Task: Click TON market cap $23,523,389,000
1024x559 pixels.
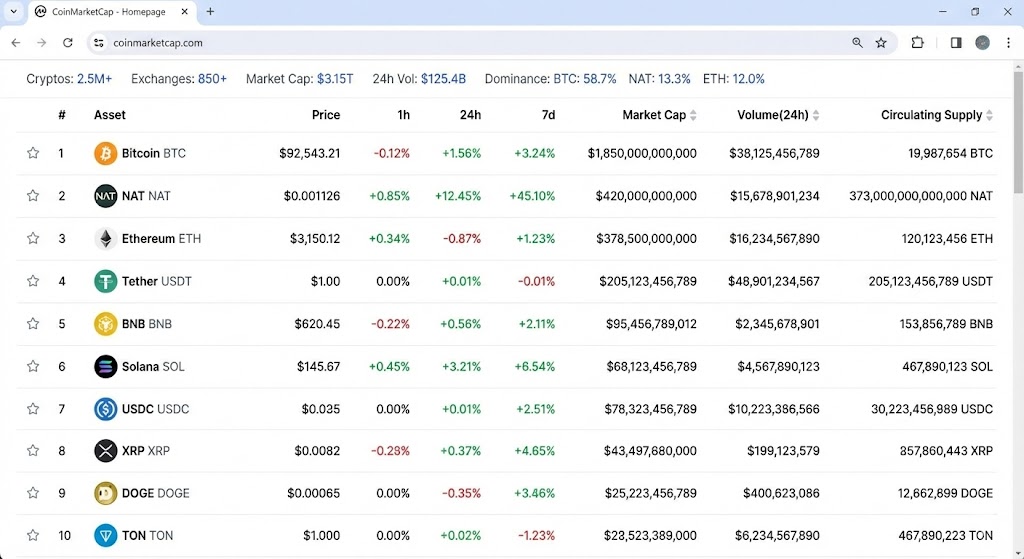Action: (650, 535)
